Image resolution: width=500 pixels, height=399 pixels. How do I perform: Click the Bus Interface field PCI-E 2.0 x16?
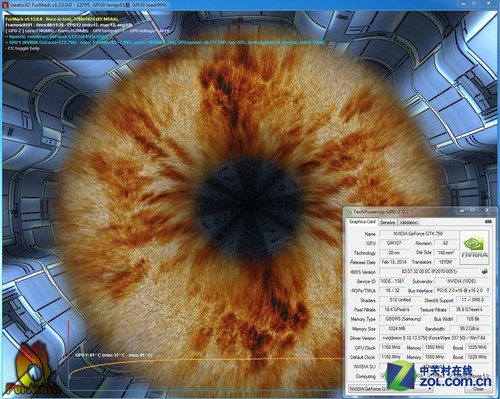(x=459, y=290)
